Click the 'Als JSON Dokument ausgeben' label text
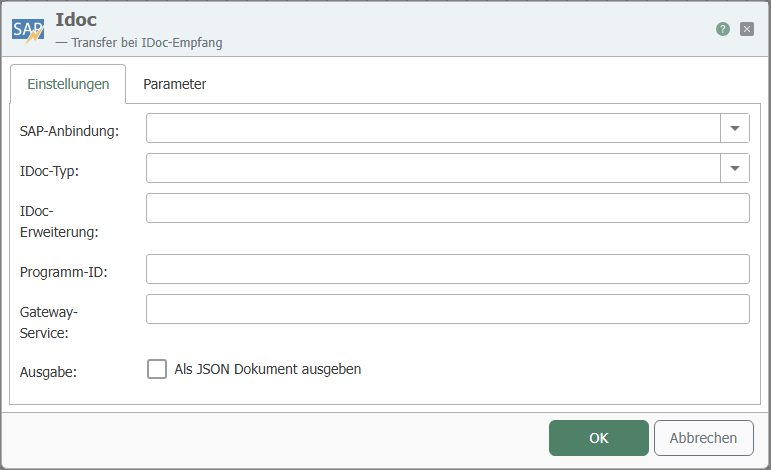 click(x=267, y=369)
